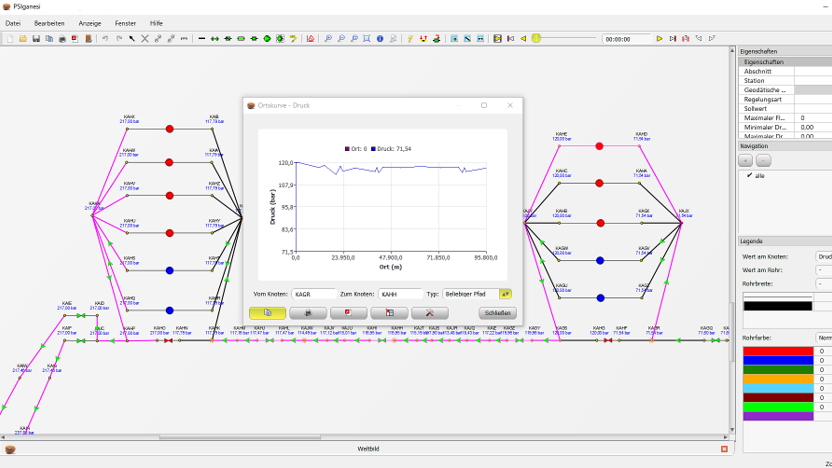Click the Druck 71,54 chart legend entry
832x468 pixels.
391,149
